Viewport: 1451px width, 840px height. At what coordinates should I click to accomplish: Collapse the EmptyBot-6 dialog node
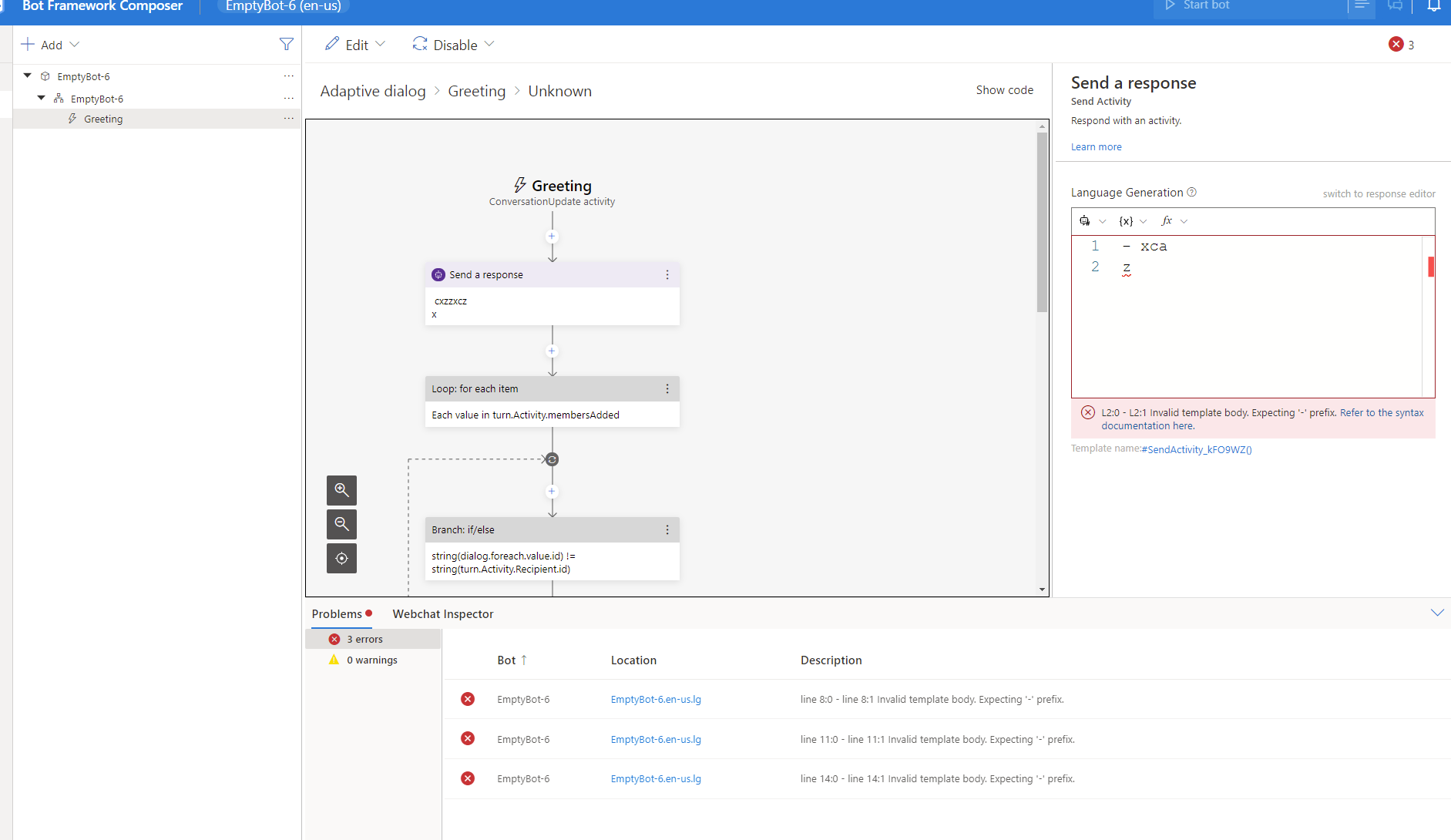click(x=42, y=98)
